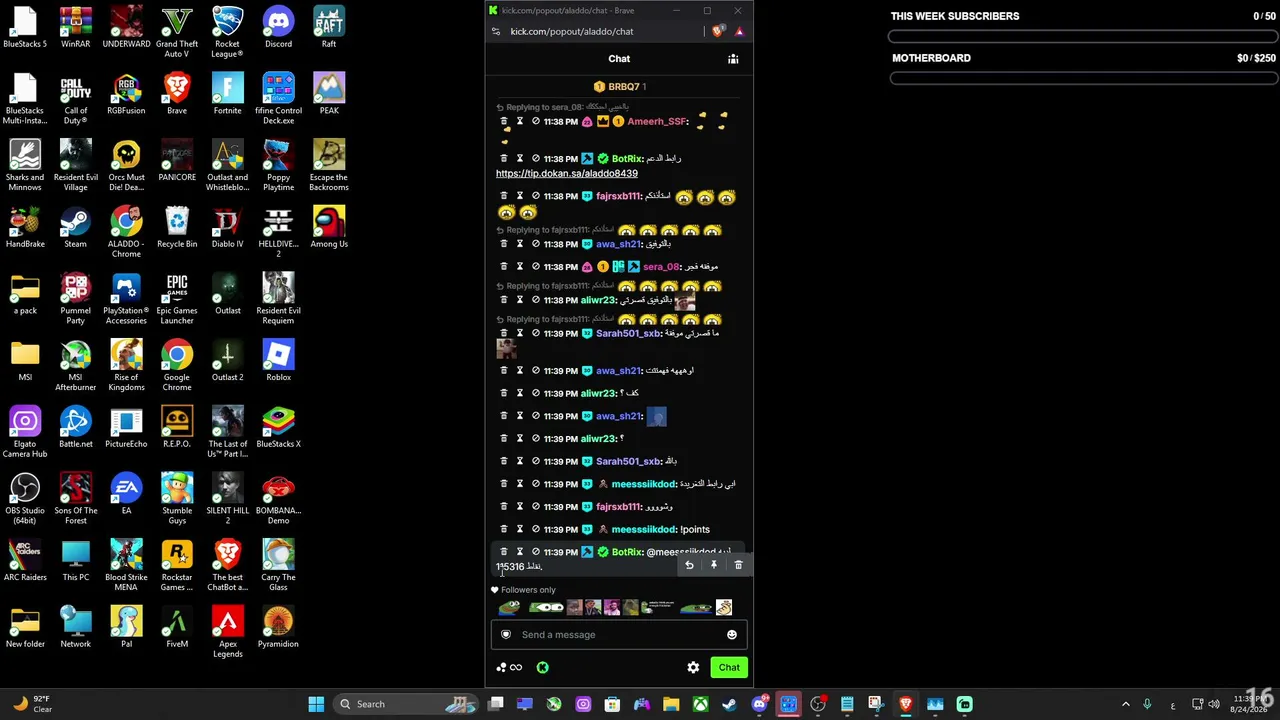The image size is (1280, 720).
Task: Open image thumbnail in awa_sh21's 11:39 message
Action: click(x=656, y=416)
